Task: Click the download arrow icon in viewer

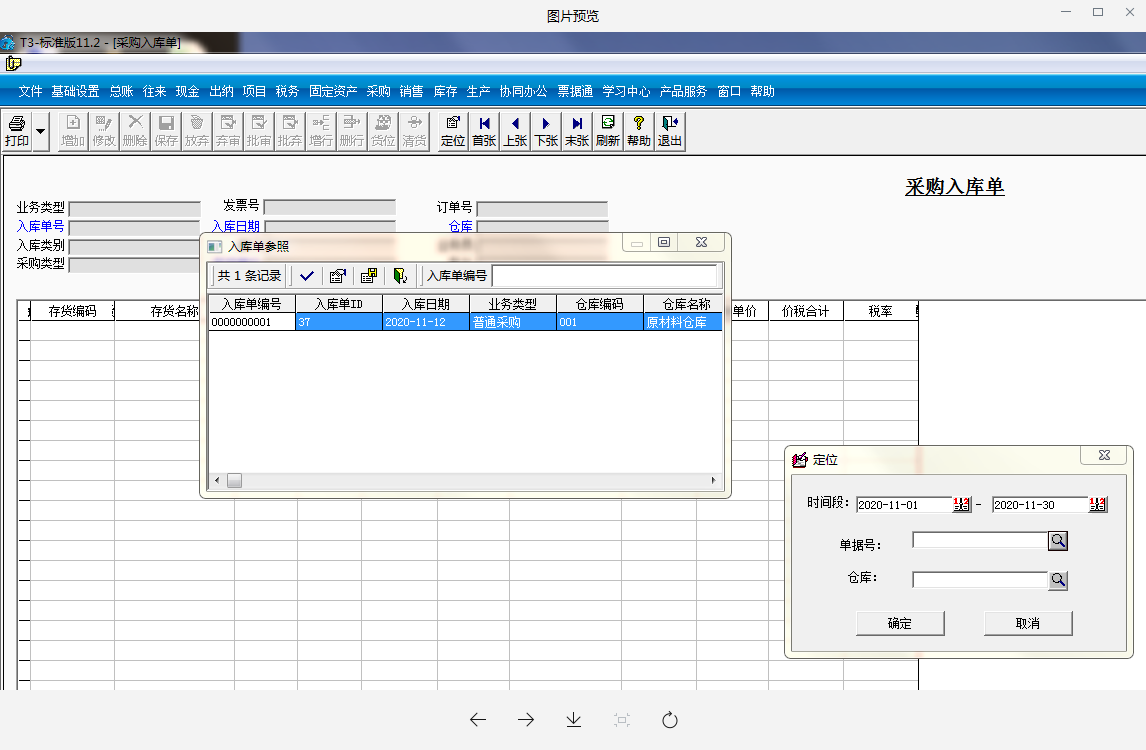Action: click(574, 720)
